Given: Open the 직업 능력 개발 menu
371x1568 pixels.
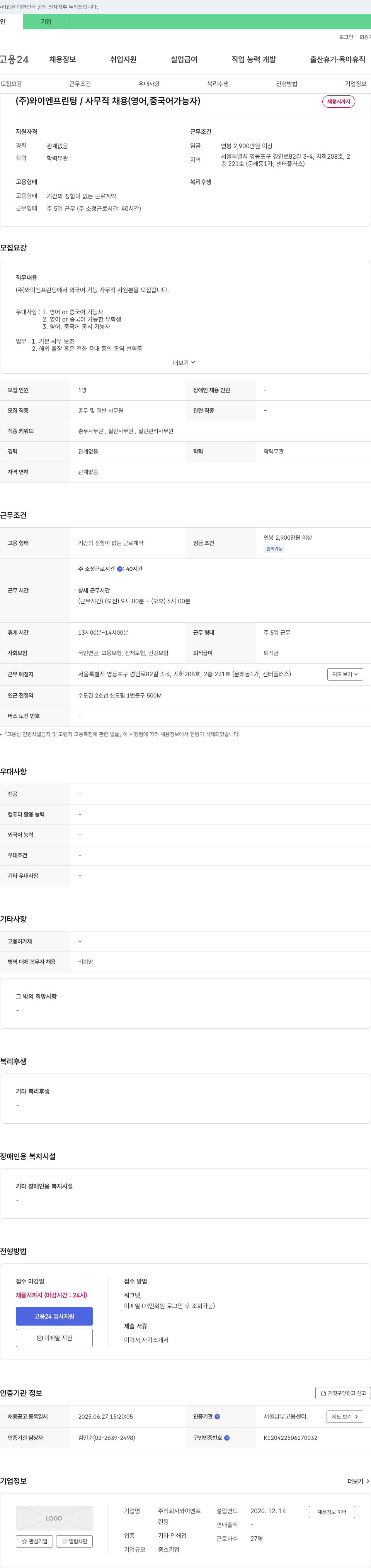Looking at the screenshot, I should [254, 60].
